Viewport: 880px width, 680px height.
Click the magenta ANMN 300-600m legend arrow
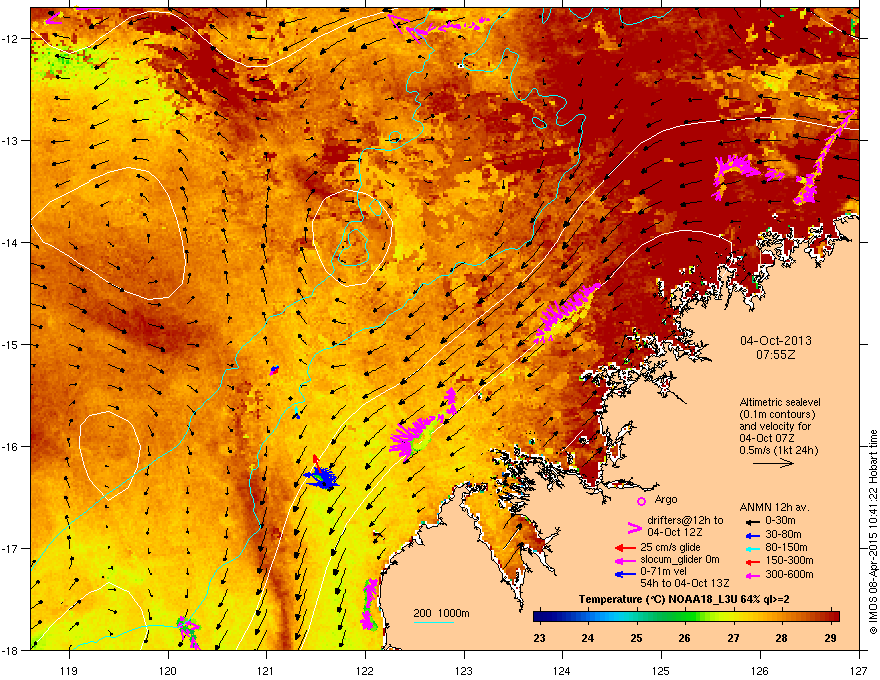coord(752,575)
